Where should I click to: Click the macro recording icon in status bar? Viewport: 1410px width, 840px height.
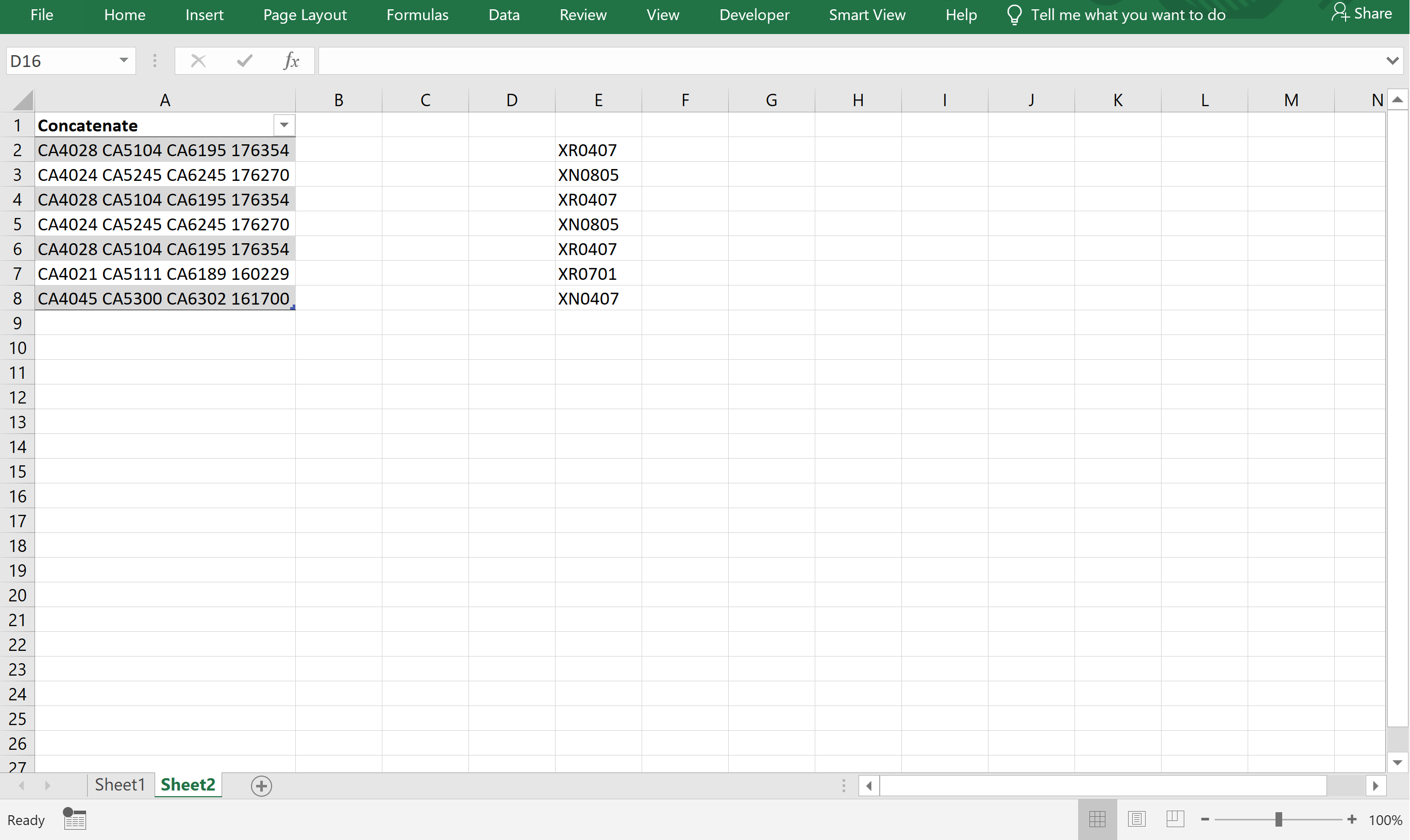(74, 819)
